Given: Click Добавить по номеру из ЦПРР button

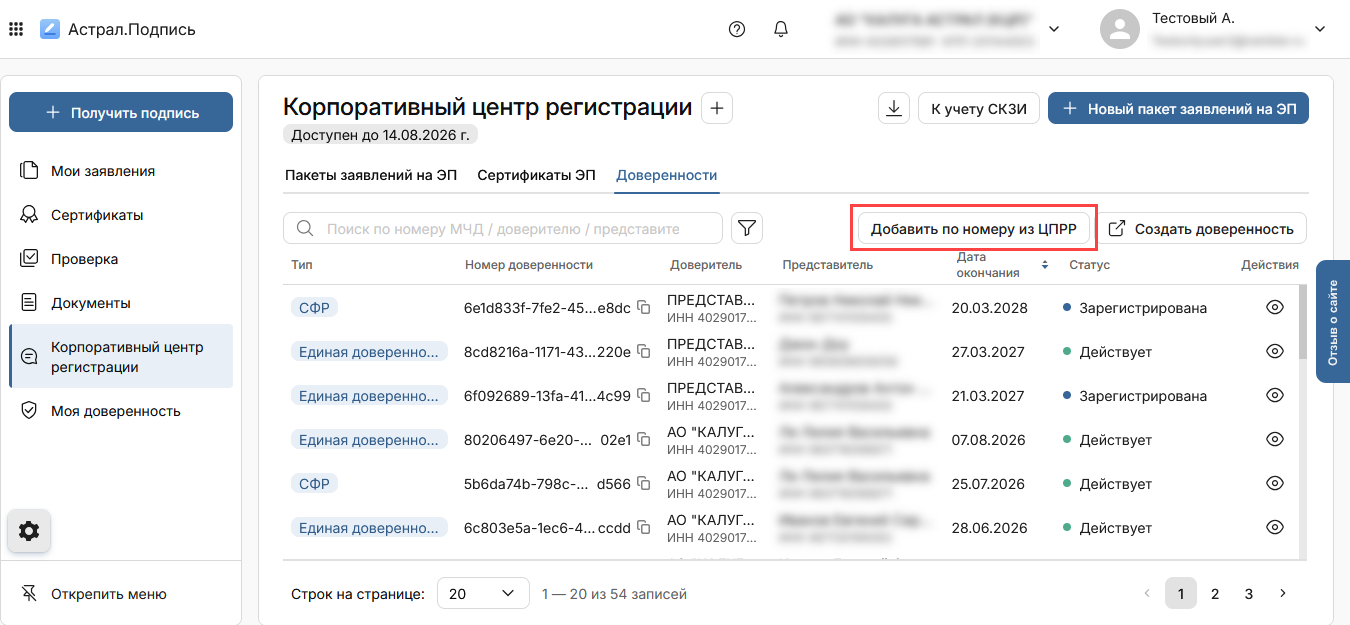Looking at the screenshot, I should (x=973, y=229).
